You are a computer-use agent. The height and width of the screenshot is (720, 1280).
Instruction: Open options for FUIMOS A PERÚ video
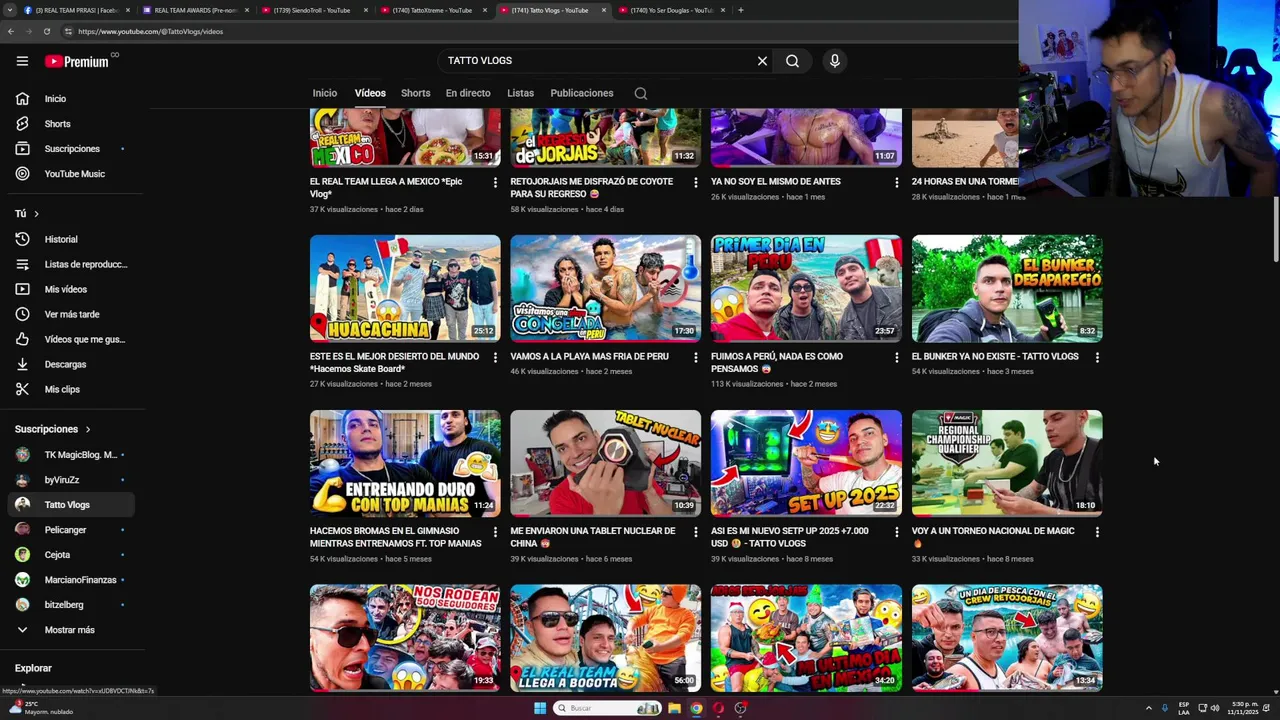pos(896,358)
